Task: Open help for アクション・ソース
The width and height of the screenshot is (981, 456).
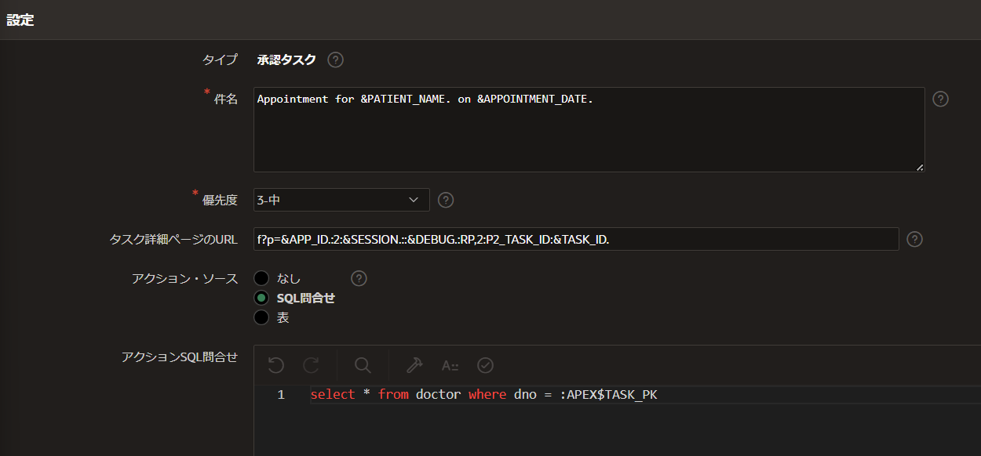Action: coord(358,278)
